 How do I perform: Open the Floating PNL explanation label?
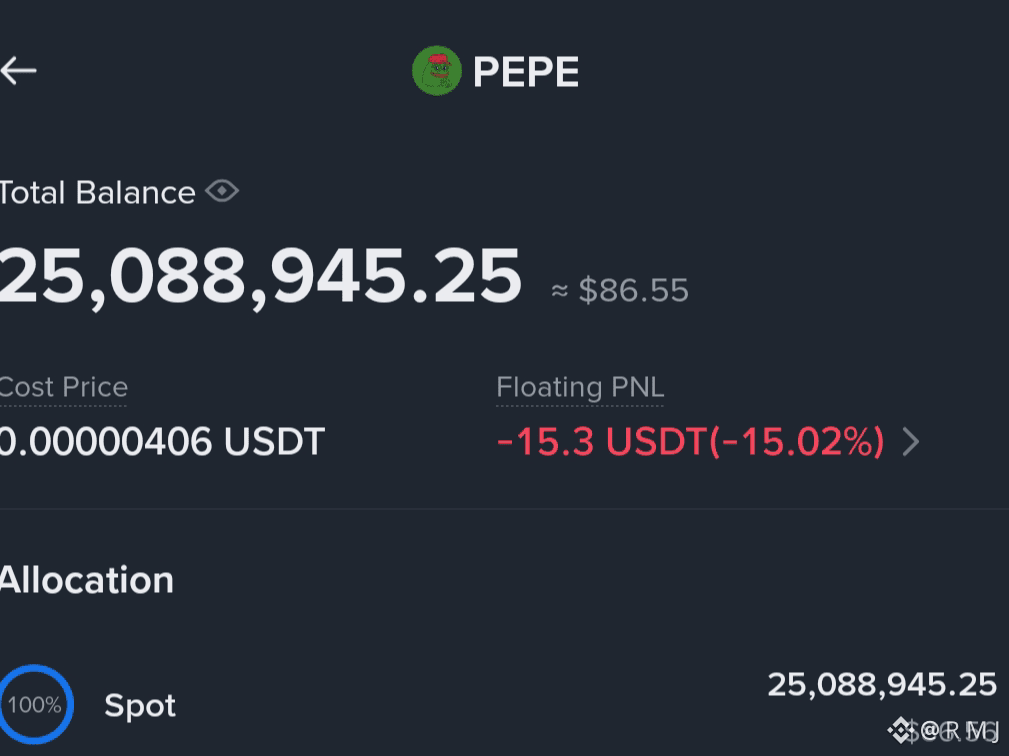click(580, 387)
